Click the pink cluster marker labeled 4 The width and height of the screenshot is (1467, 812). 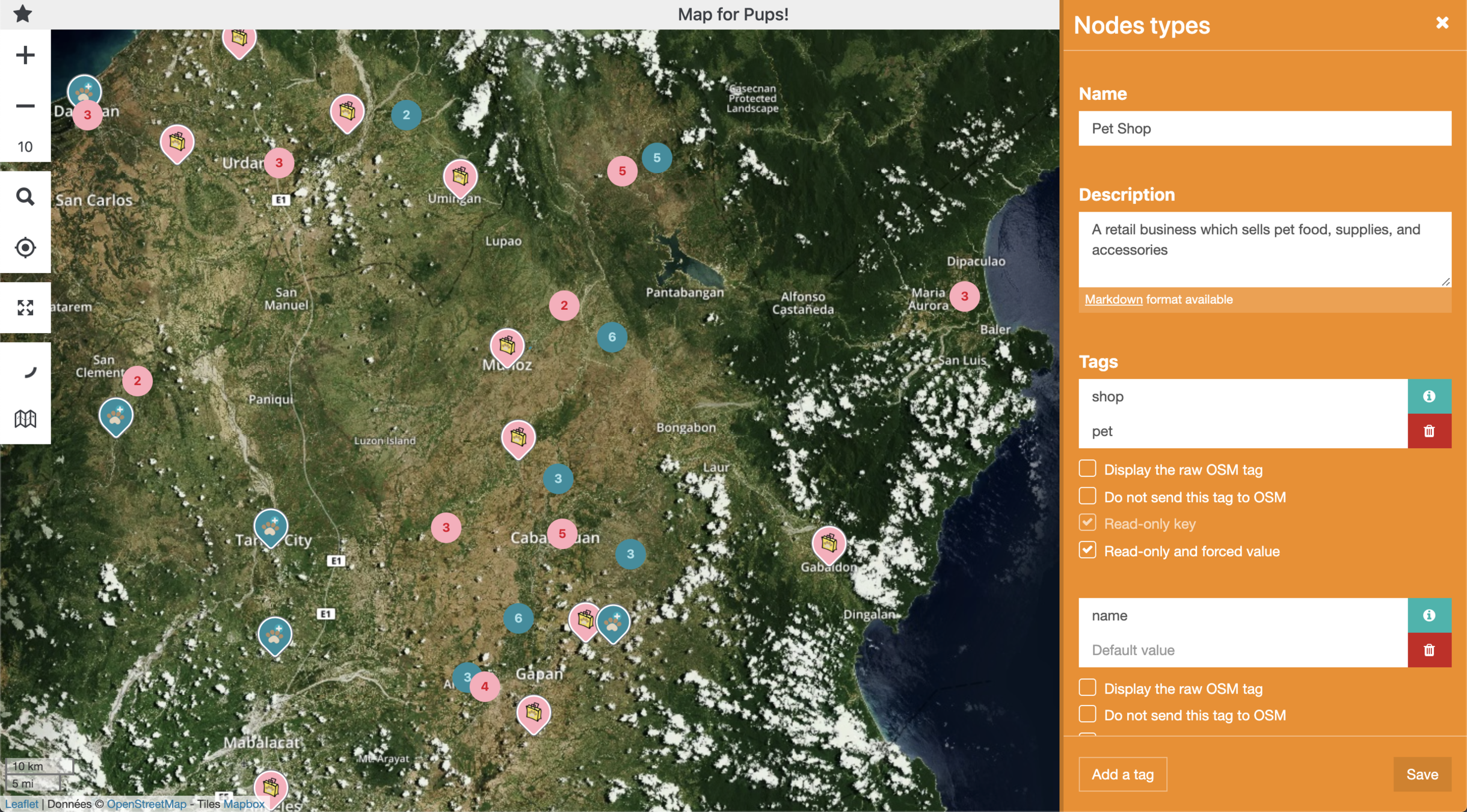coord(484,686)
